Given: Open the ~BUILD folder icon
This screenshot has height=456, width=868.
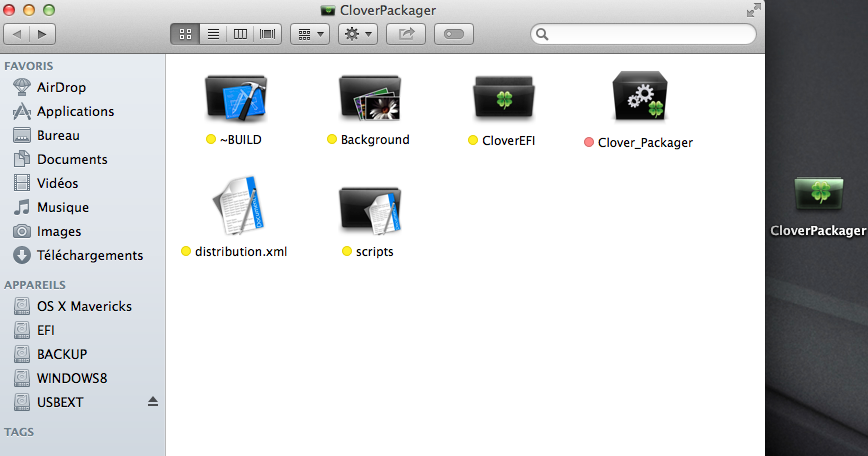Looking at the screenshot, I should [x=236, y=99].
